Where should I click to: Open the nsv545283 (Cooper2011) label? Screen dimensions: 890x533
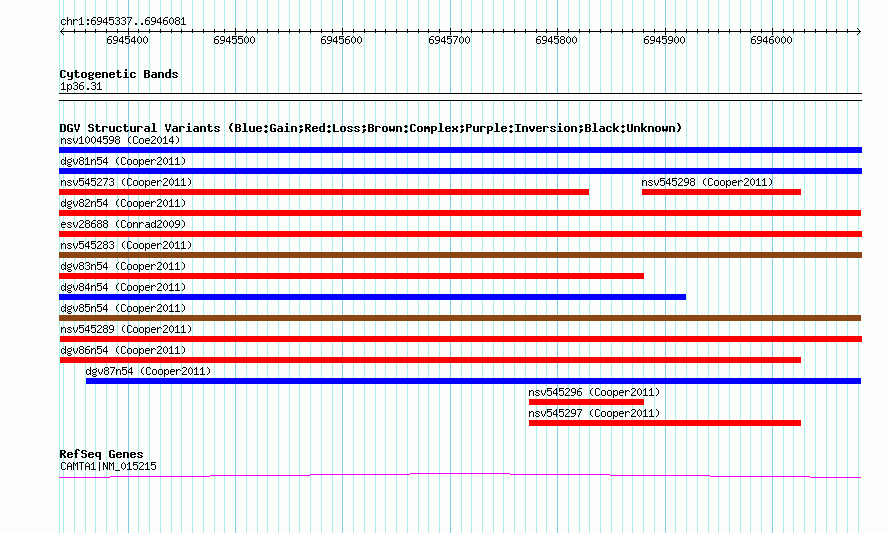pos(126,245)
